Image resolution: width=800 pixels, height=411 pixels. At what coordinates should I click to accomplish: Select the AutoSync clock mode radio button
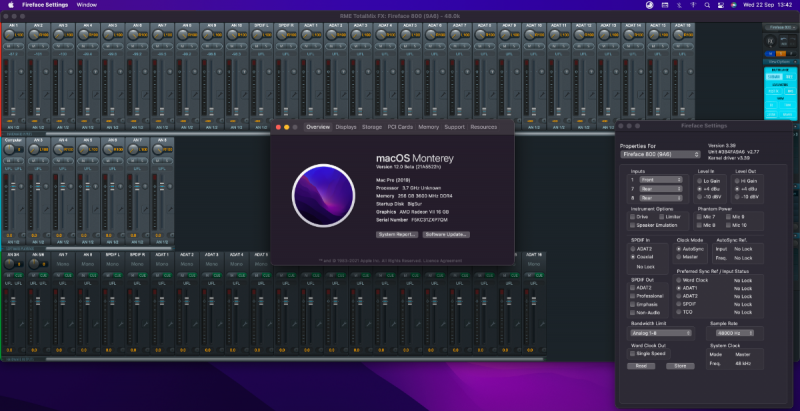(680, 247)
